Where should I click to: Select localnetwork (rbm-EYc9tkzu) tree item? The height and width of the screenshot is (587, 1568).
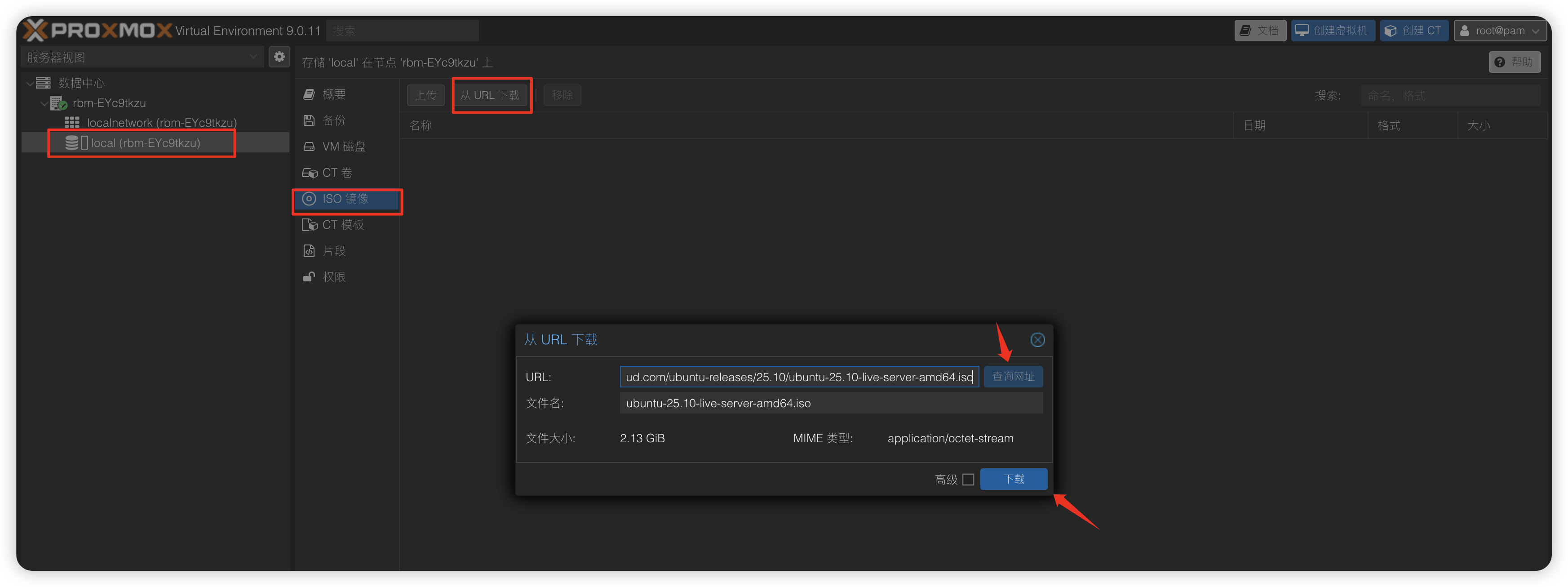click(161, 123)
